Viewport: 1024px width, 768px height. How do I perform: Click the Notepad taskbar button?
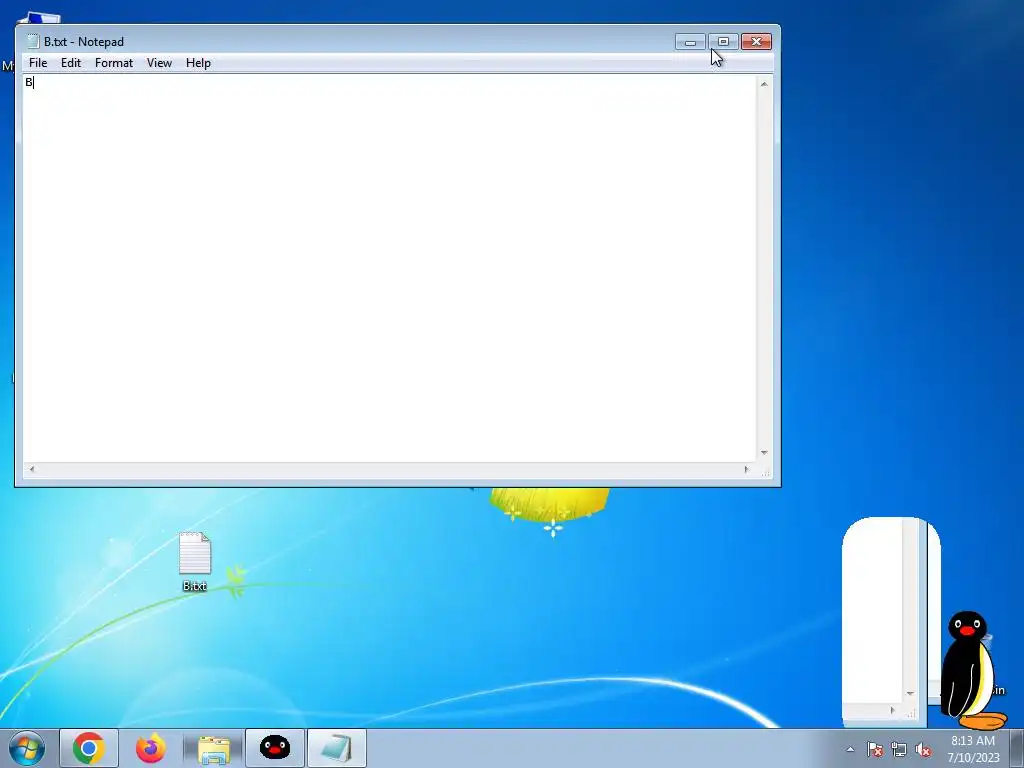pos(337,748)
